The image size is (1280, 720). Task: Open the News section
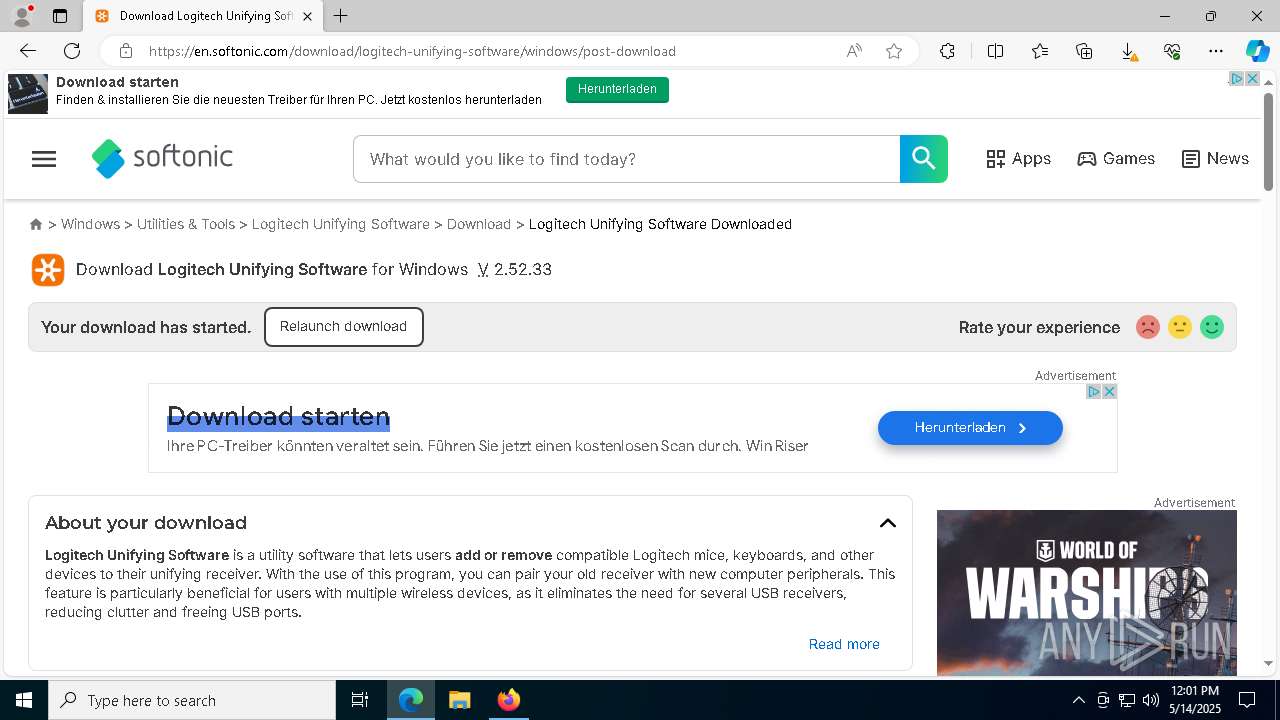point(1215,159)
